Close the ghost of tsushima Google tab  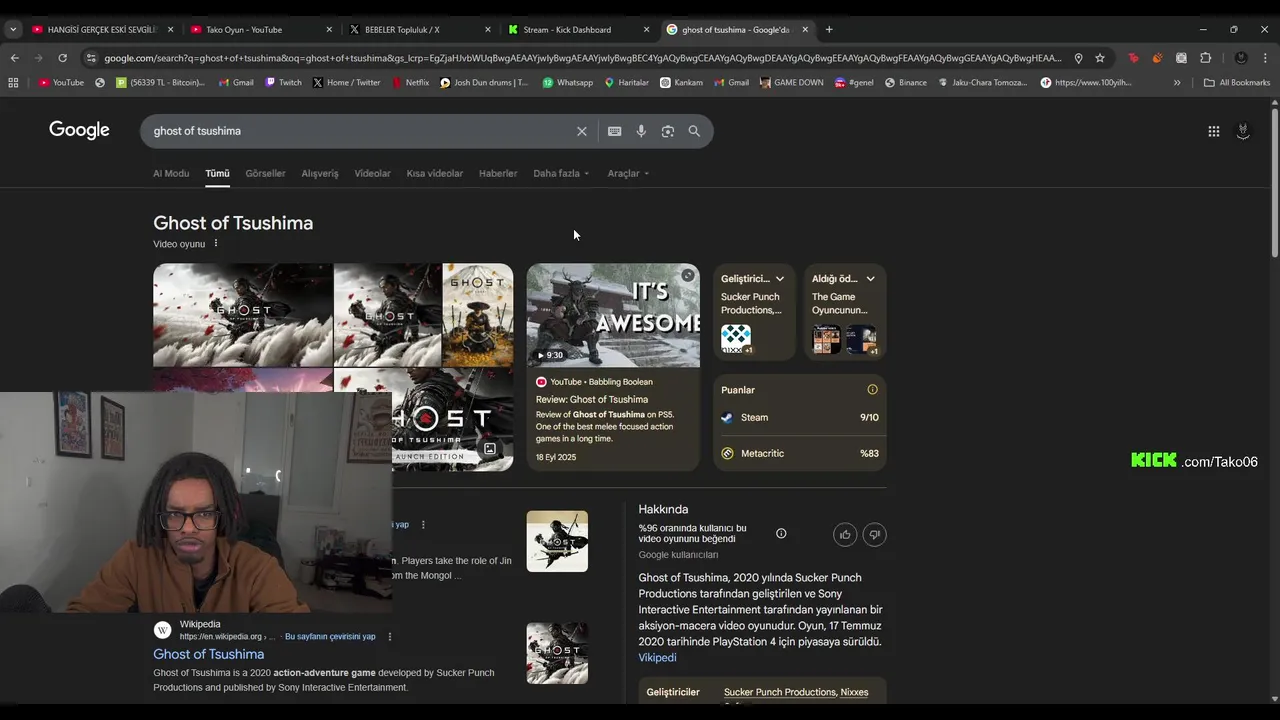click(x=805, y=29)
